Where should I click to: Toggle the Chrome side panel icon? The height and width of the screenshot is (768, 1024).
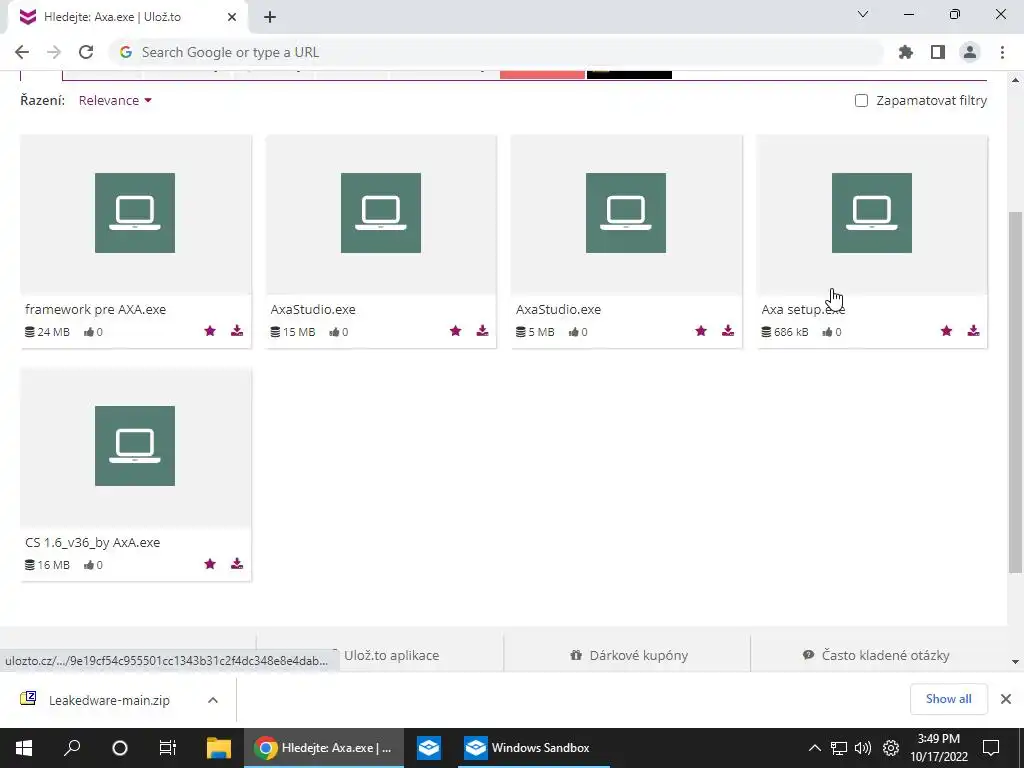coord(938,52)
